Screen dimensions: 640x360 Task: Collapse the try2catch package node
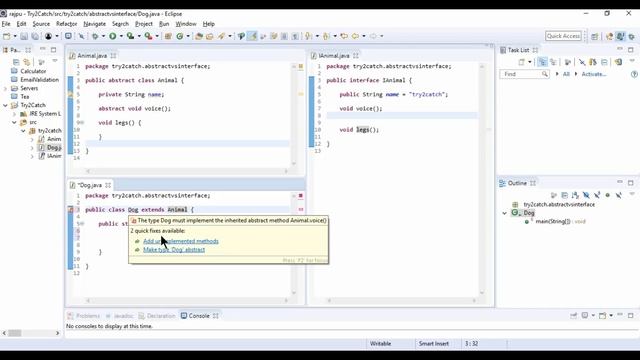click(23, 131)
